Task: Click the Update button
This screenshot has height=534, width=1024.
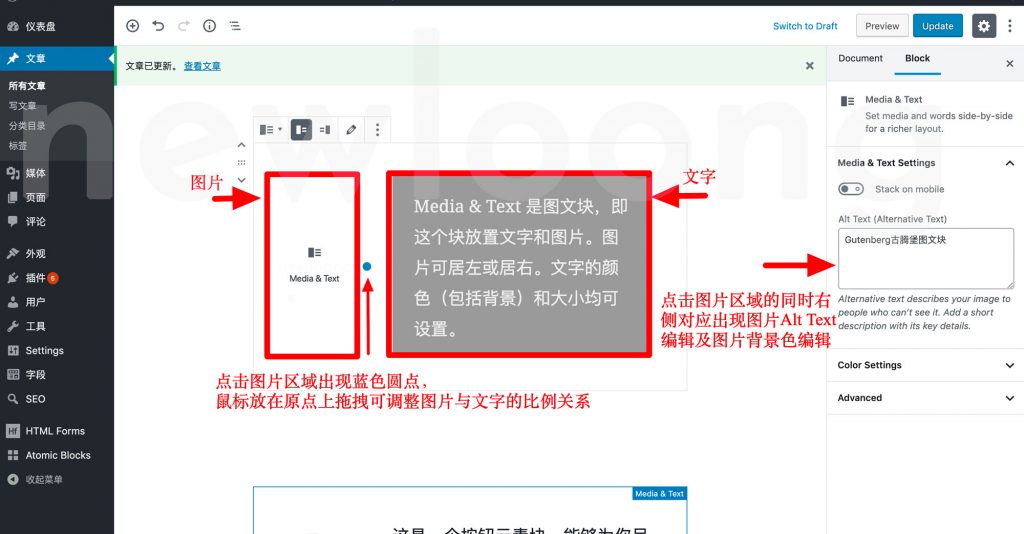Action: click(937, 26)
